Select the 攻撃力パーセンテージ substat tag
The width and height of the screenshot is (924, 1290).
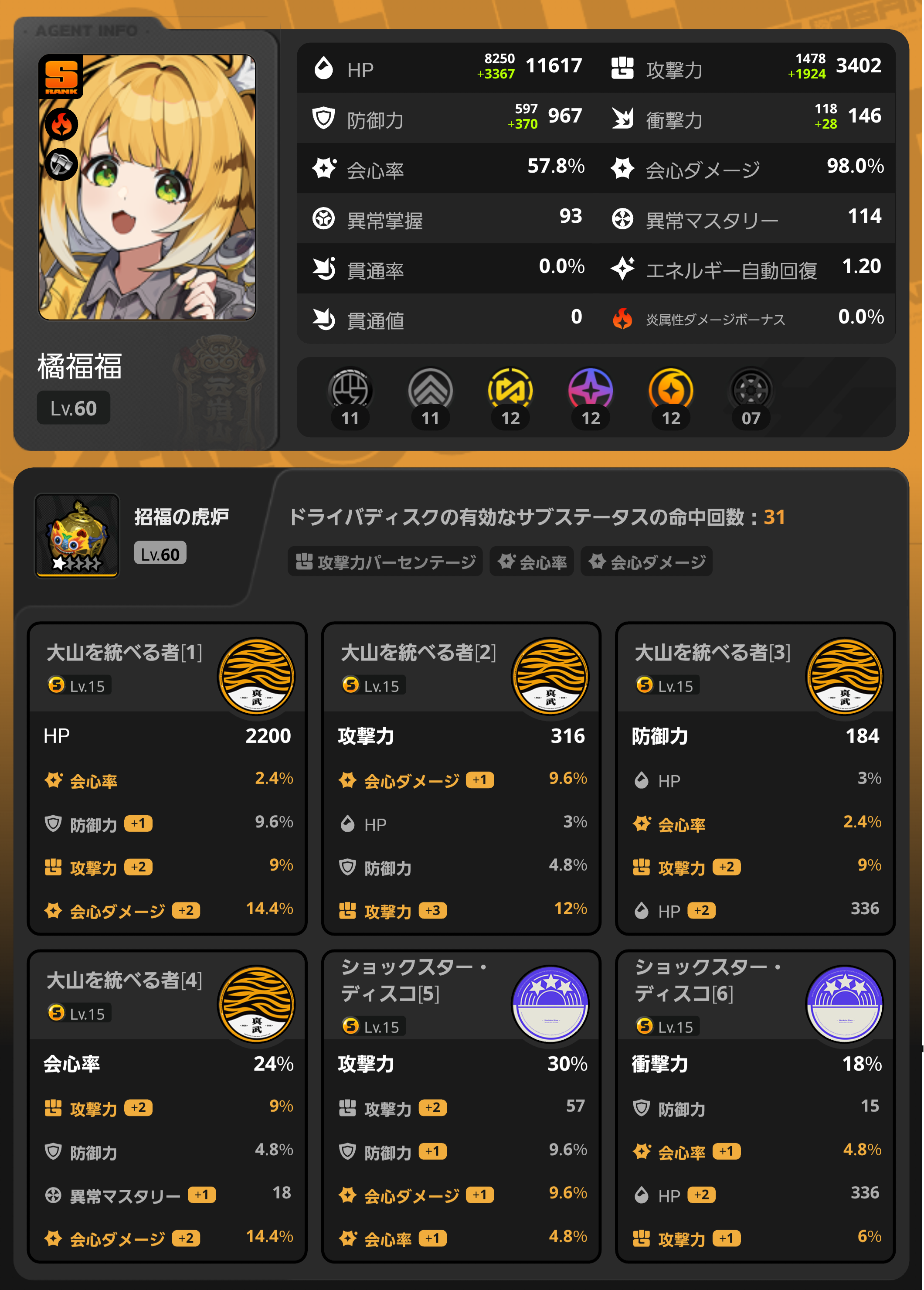pyautogui.click(x=385, y=562)
